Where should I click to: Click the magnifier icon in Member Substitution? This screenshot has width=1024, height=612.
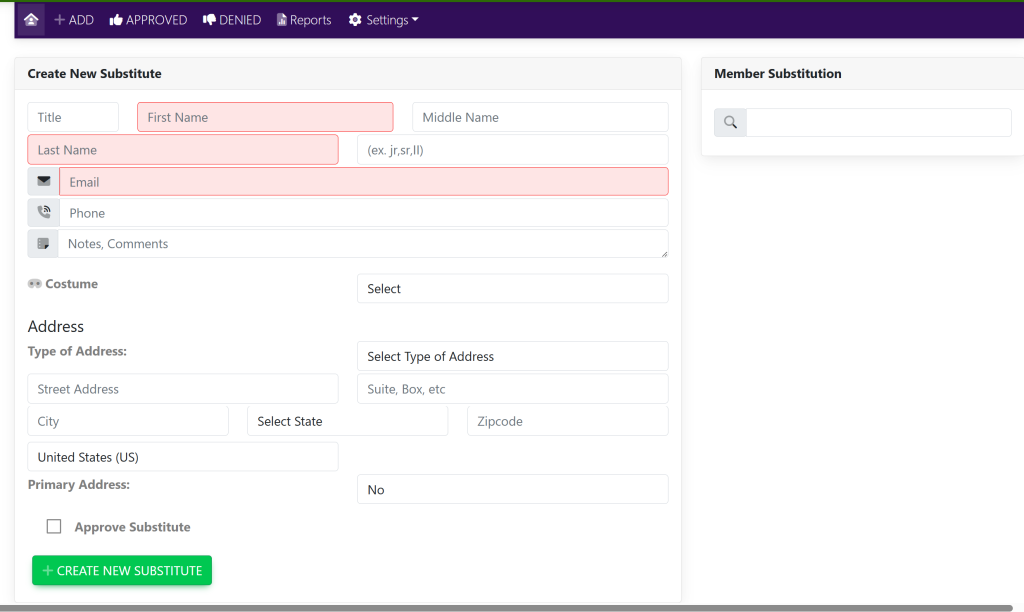[x=730, y=123]
